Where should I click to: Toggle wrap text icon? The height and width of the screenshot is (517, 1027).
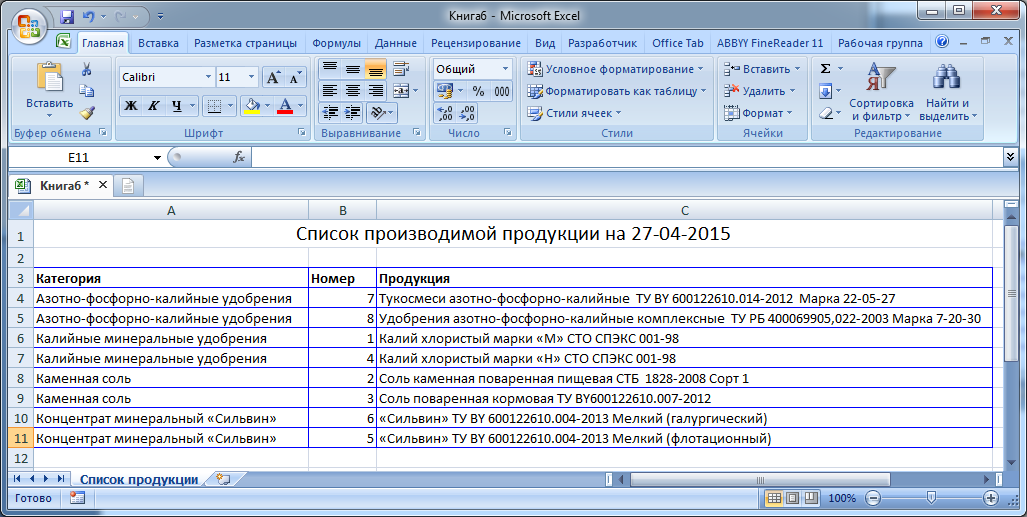tap(401, 69)
